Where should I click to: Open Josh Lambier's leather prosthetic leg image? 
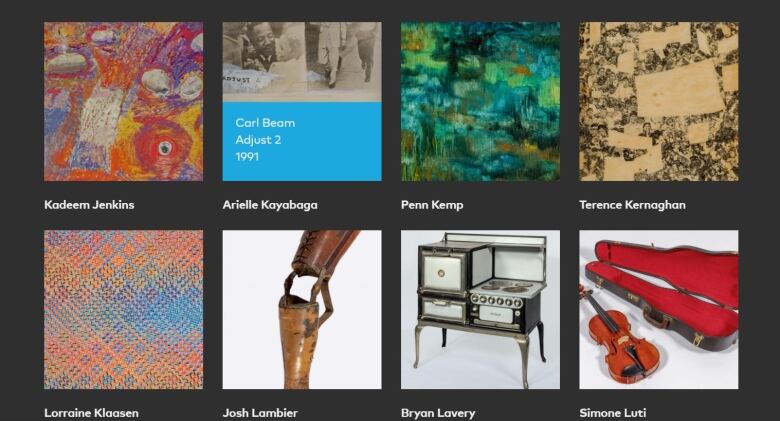302,309
